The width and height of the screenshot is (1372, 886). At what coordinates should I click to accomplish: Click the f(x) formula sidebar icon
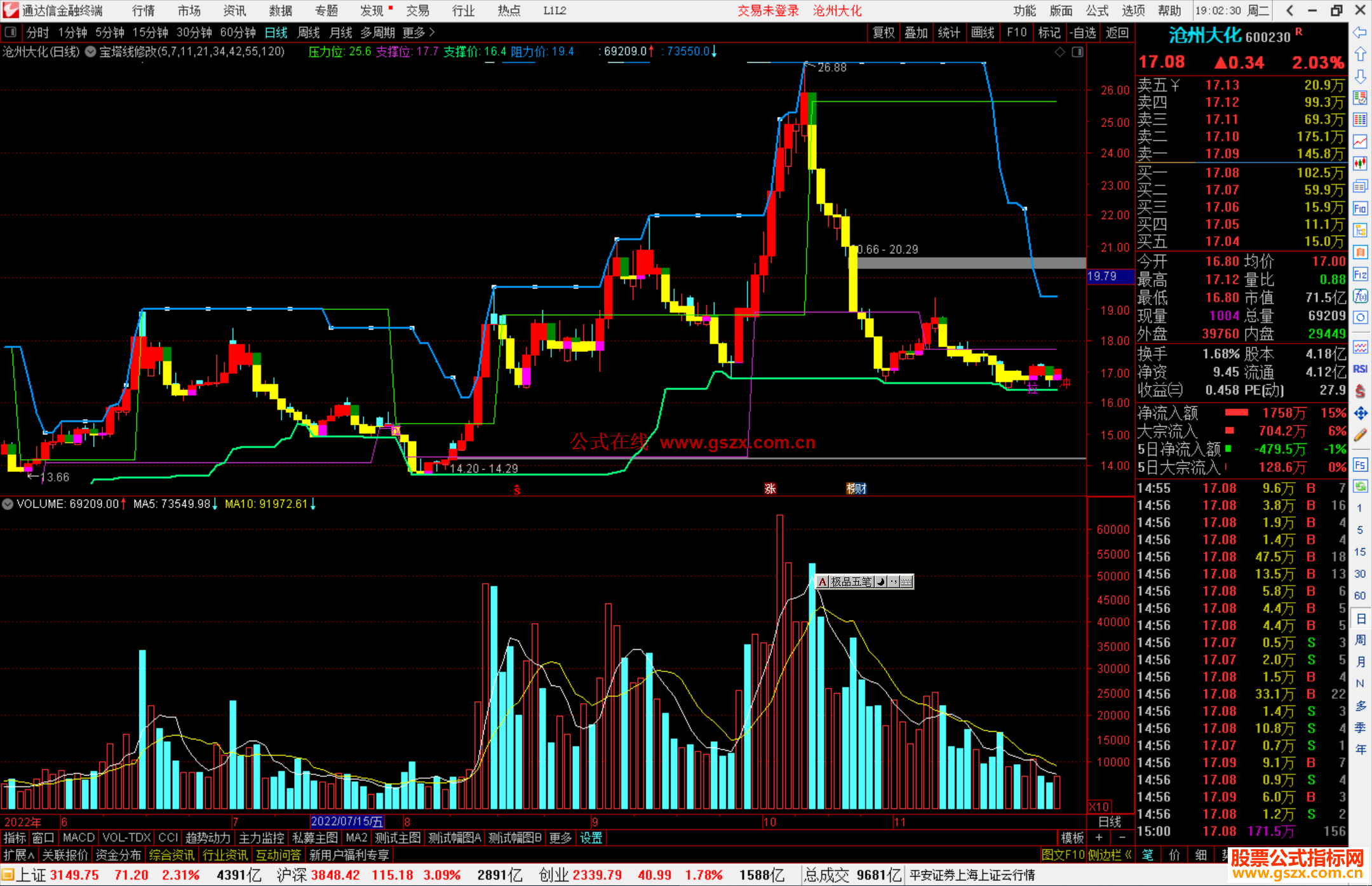pyautogui.click(x=1360, y=296)
